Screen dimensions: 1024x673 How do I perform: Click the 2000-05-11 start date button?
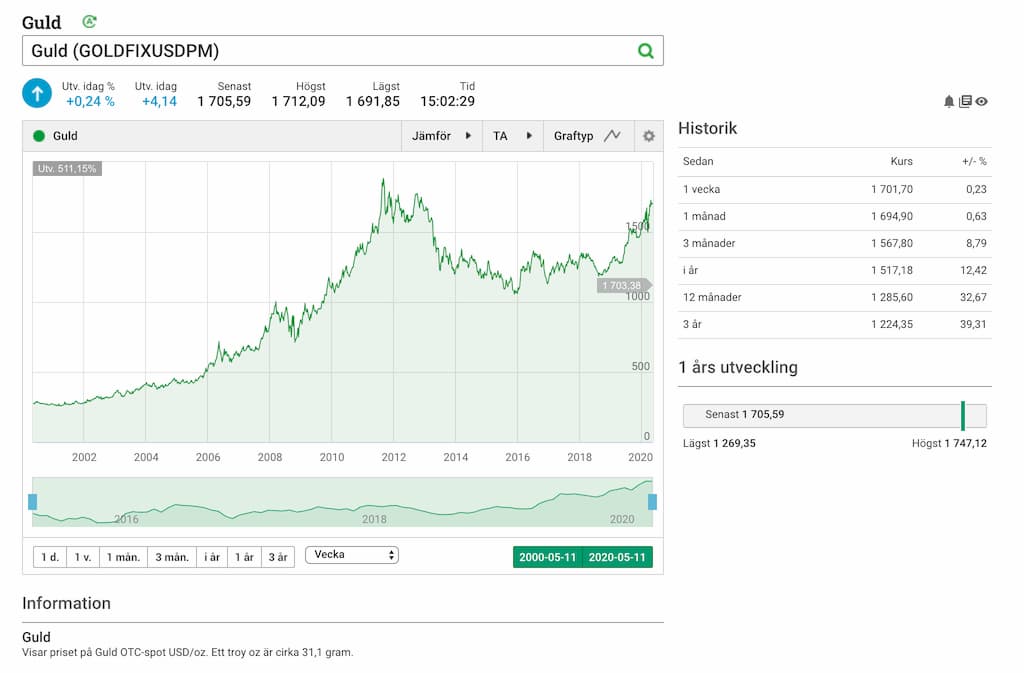[547, 557]
